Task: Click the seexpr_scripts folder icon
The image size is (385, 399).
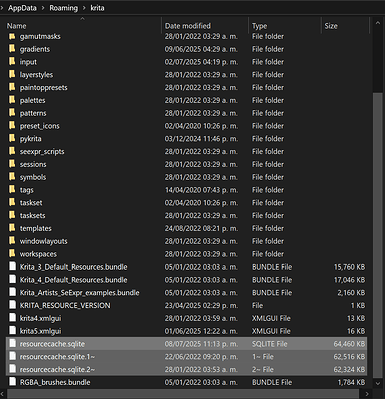Action: click(x=12, y=151)
